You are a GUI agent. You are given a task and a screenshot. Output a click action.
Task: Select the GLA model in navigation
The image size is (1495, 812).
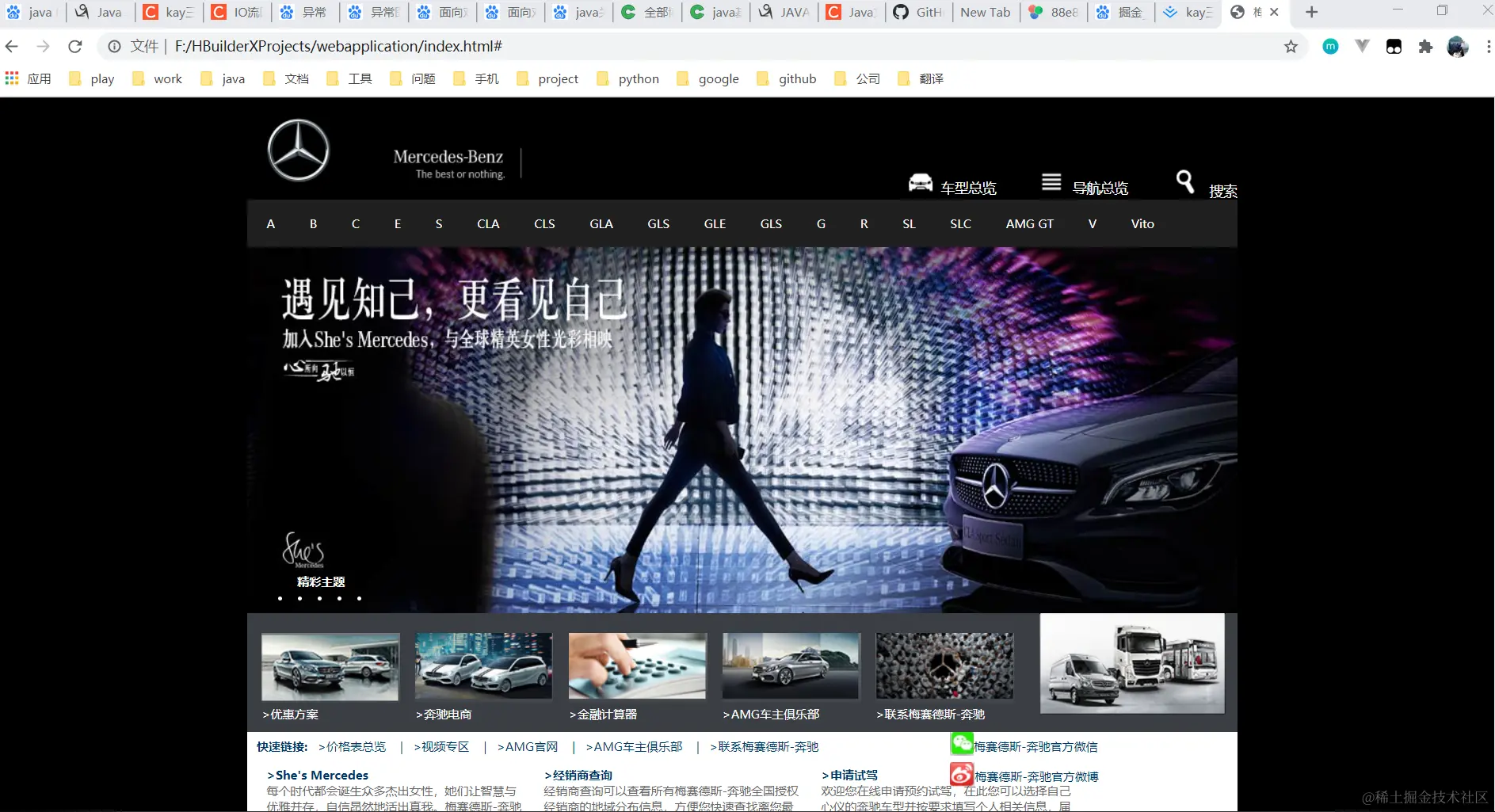click(601, 224)
